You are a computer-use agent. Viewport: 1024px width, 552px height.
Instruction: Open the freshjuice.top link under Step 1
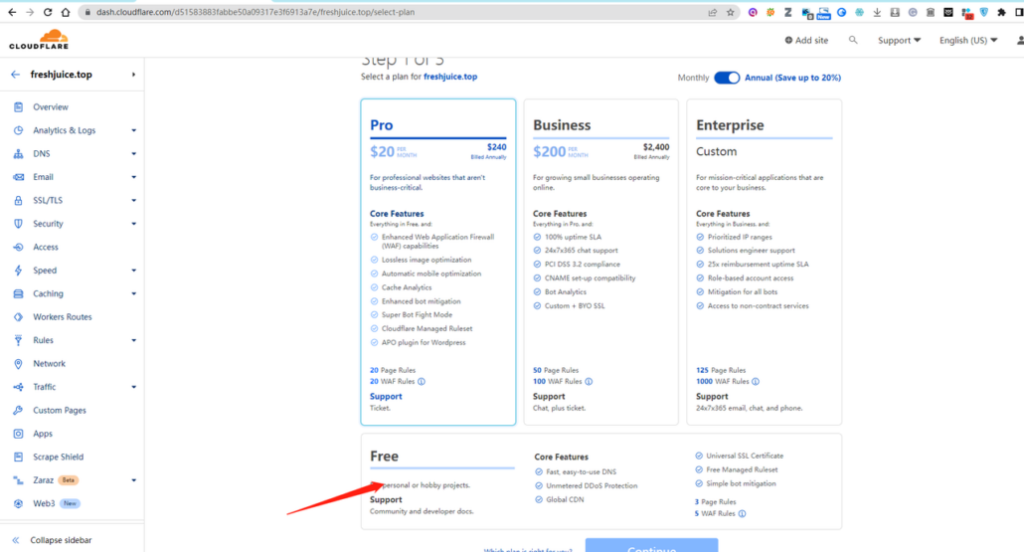tap(450, 76)
